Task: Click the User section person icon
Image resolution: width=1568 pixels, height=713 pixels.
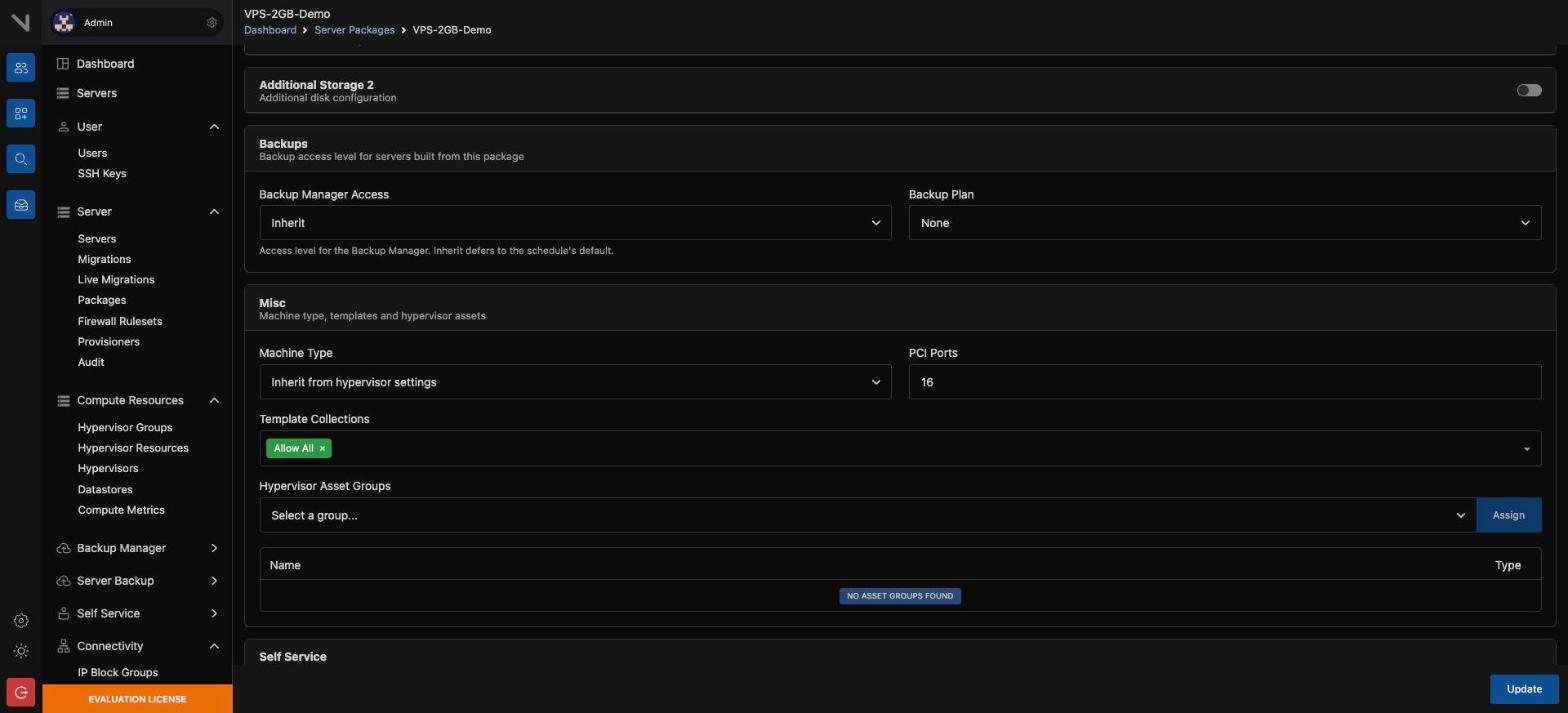Action: click(63, 127)
